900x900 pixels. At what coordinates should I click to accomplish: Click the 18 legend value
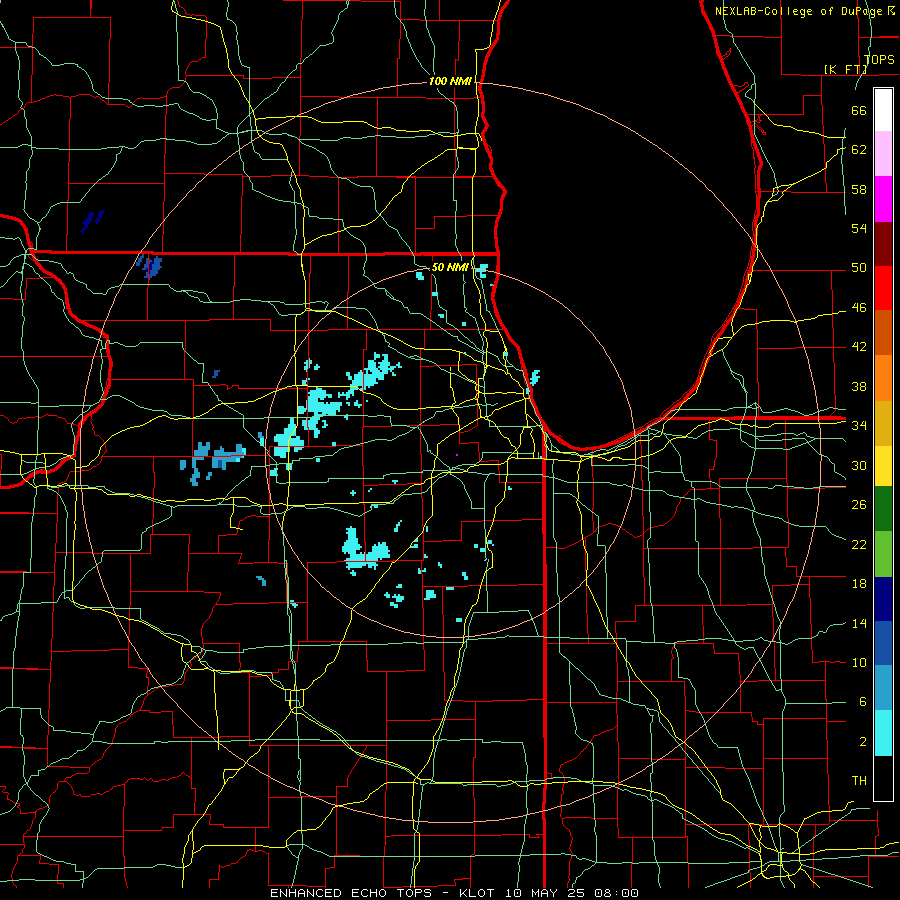[859, 584]
